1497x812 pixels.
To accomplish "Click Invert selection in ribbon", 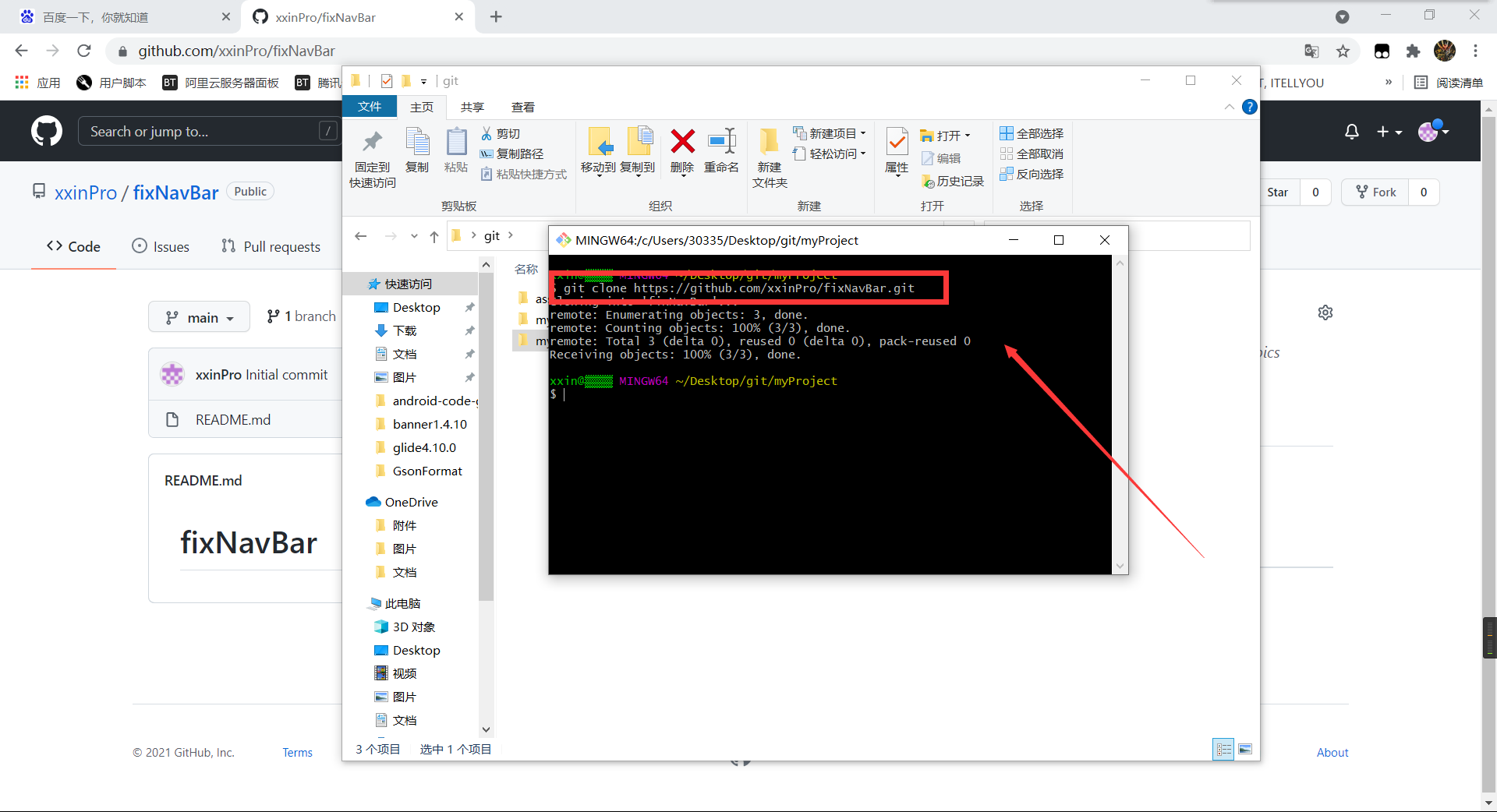I will click(1032, 175).
